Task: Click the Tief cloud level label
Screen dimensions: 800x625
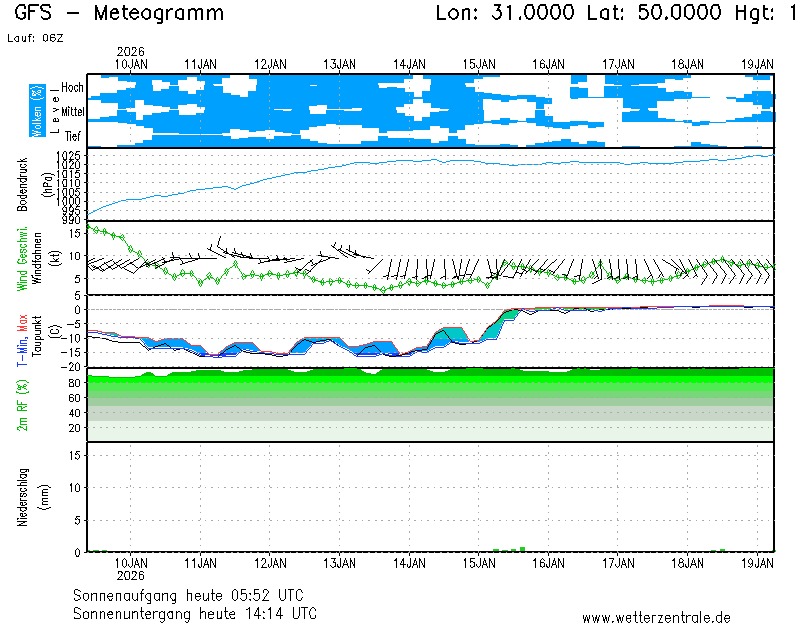Action: click(73, 134)
